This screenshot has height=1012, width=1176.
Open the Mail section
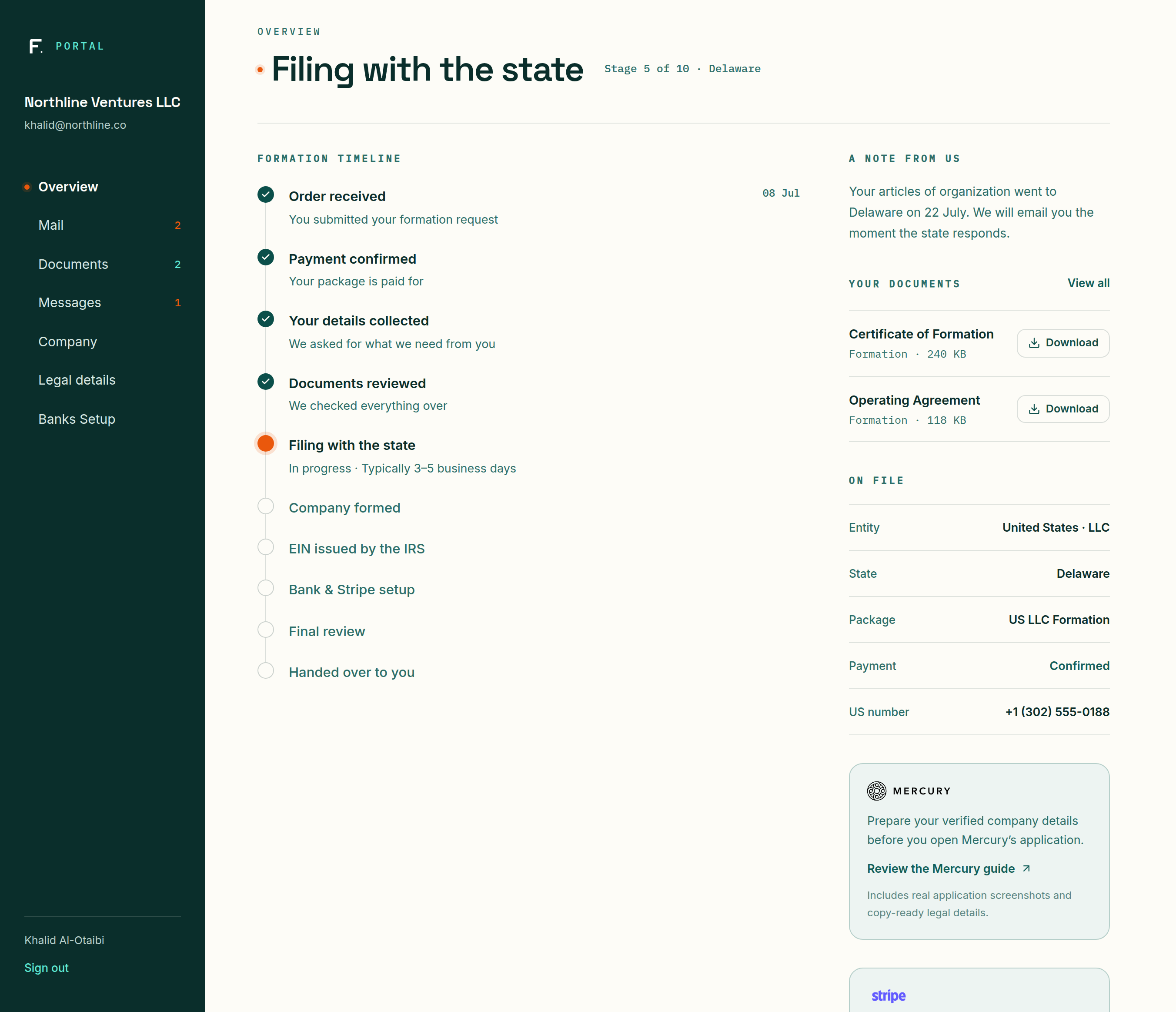pos(51,225)
